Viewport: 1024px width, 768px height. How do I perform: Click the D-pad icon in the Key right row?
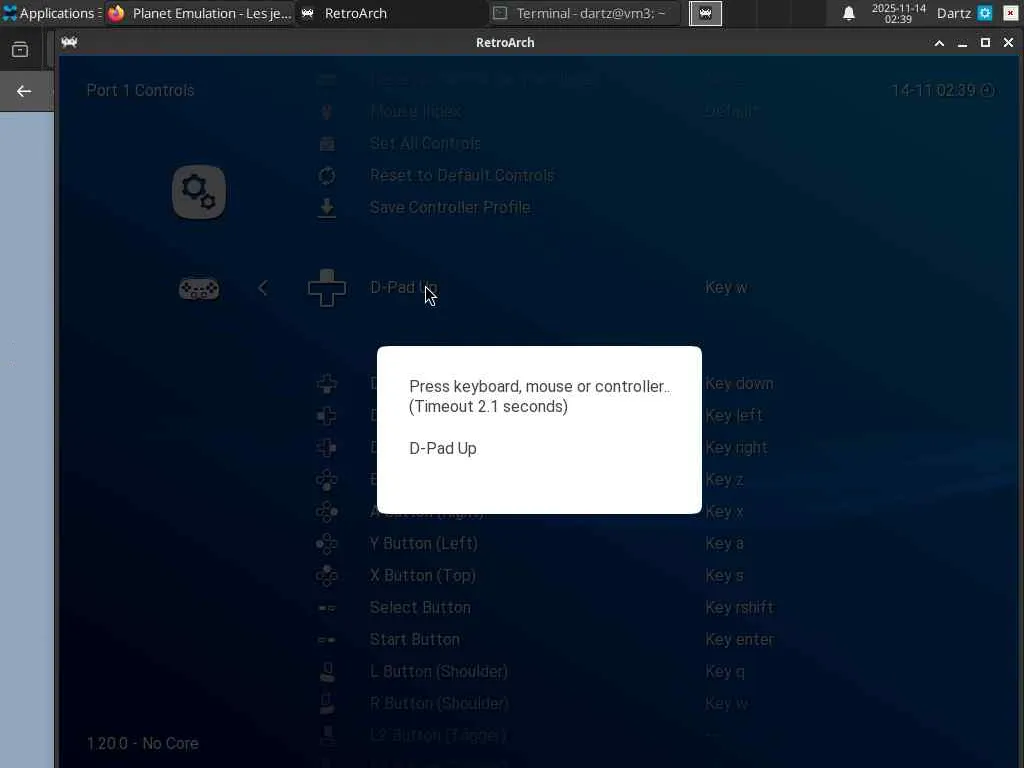(327, 448)
